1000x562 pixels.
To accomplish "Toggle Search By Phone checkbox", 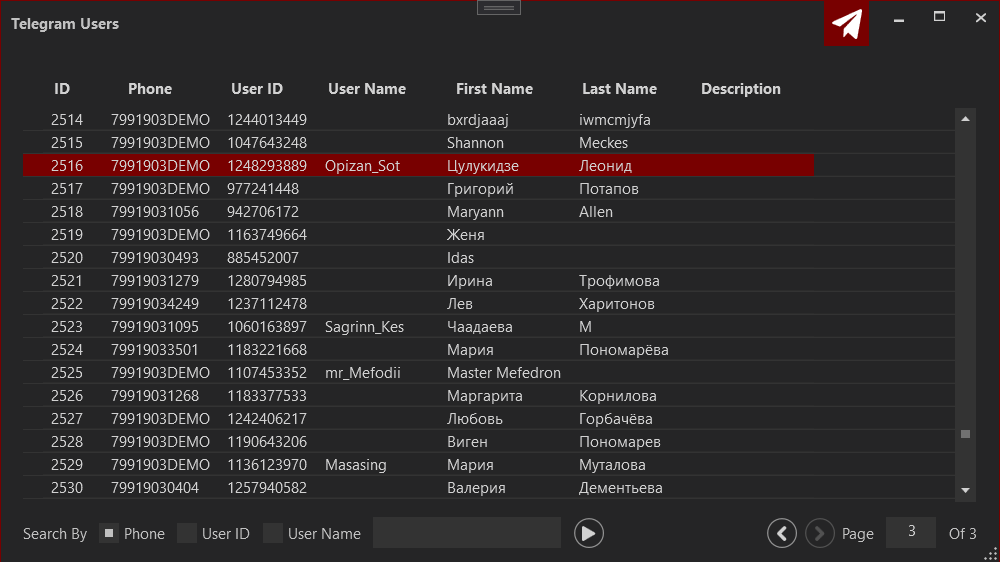I will pos(109,533).
